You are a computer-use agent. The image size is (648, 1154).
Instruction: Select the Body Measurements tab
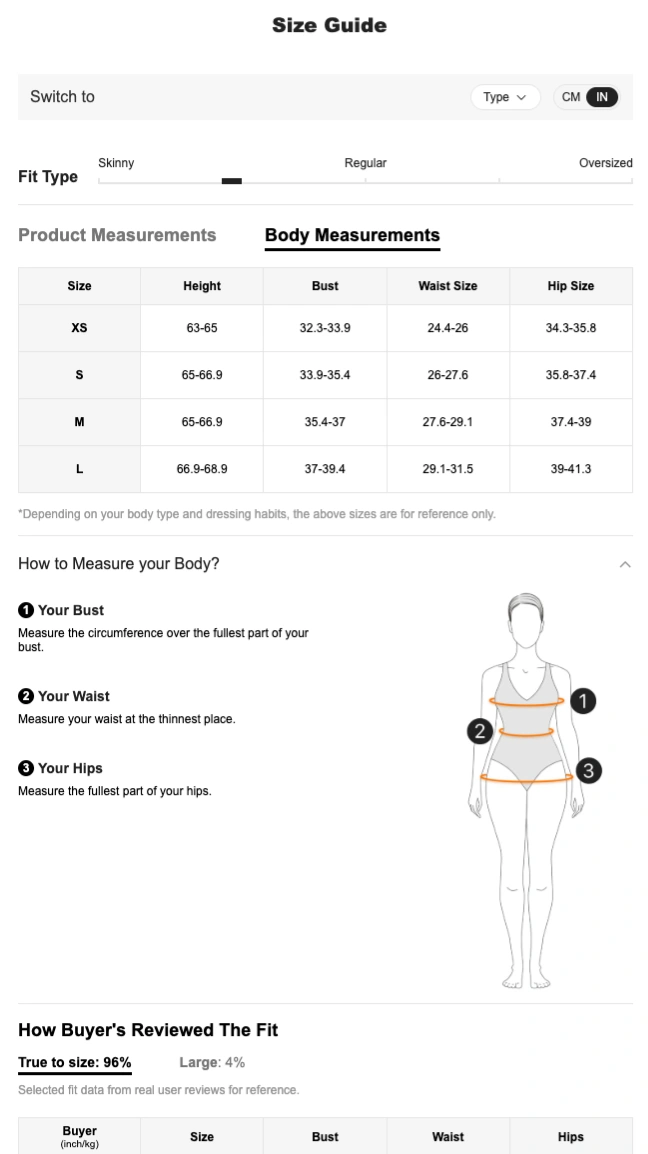point(352,235)
